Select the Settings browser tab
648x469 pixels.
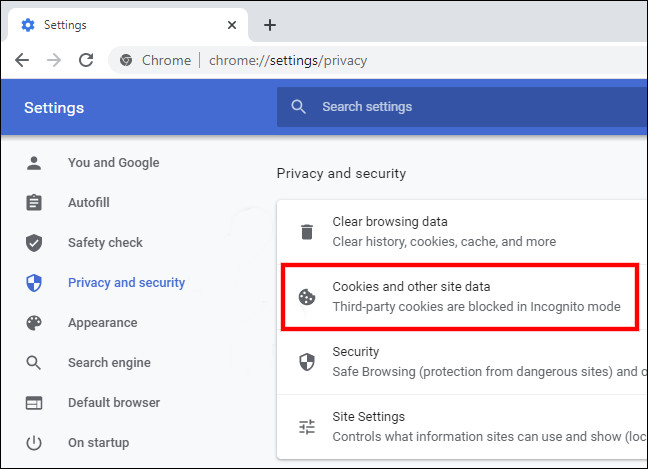pyautogui.click(x=126, y=25)
